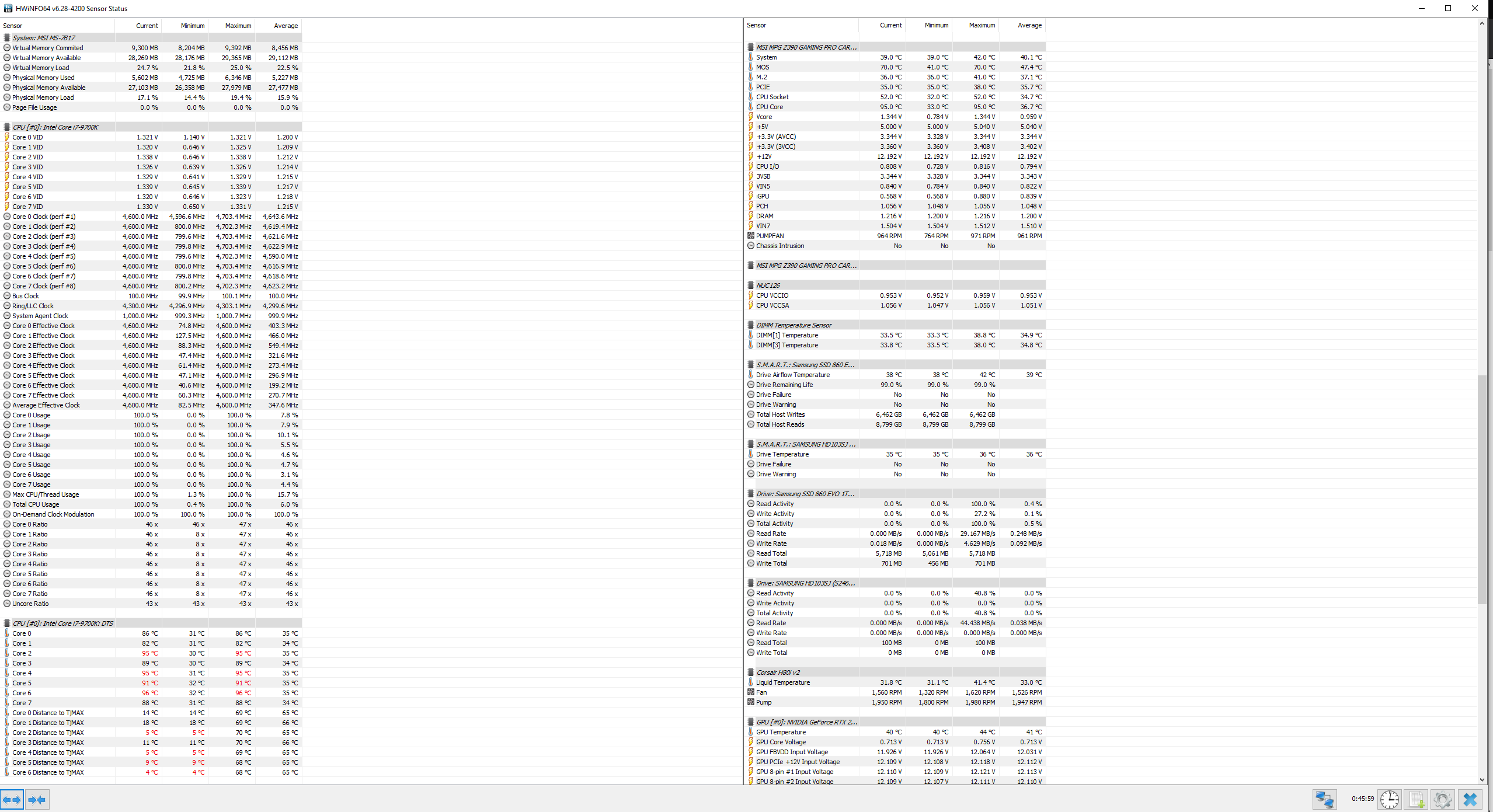Select the Corsair H80i v2 group header

[x=778, y=672]
